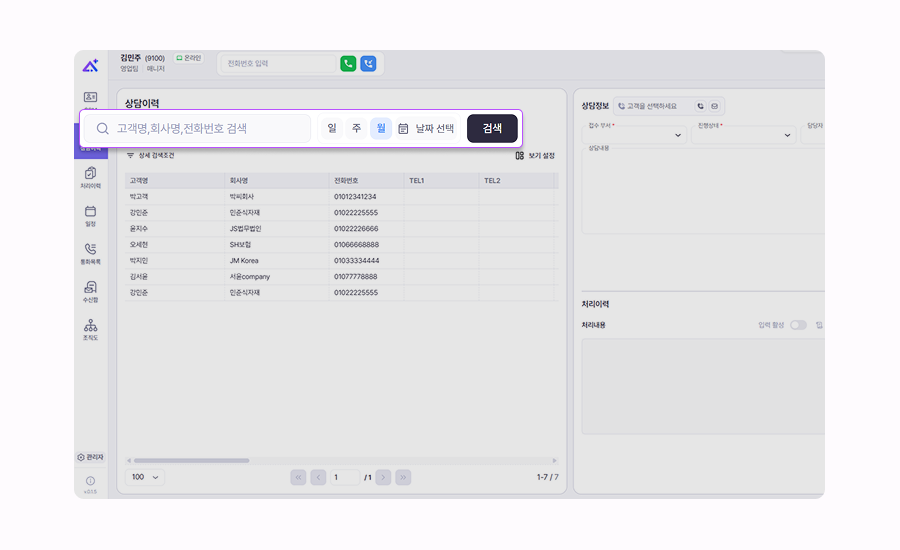Image resolution: width=900 pixels, height=550 pixels.
Task: Click the blue call transfer button
Action: click(x=368, y=63)
